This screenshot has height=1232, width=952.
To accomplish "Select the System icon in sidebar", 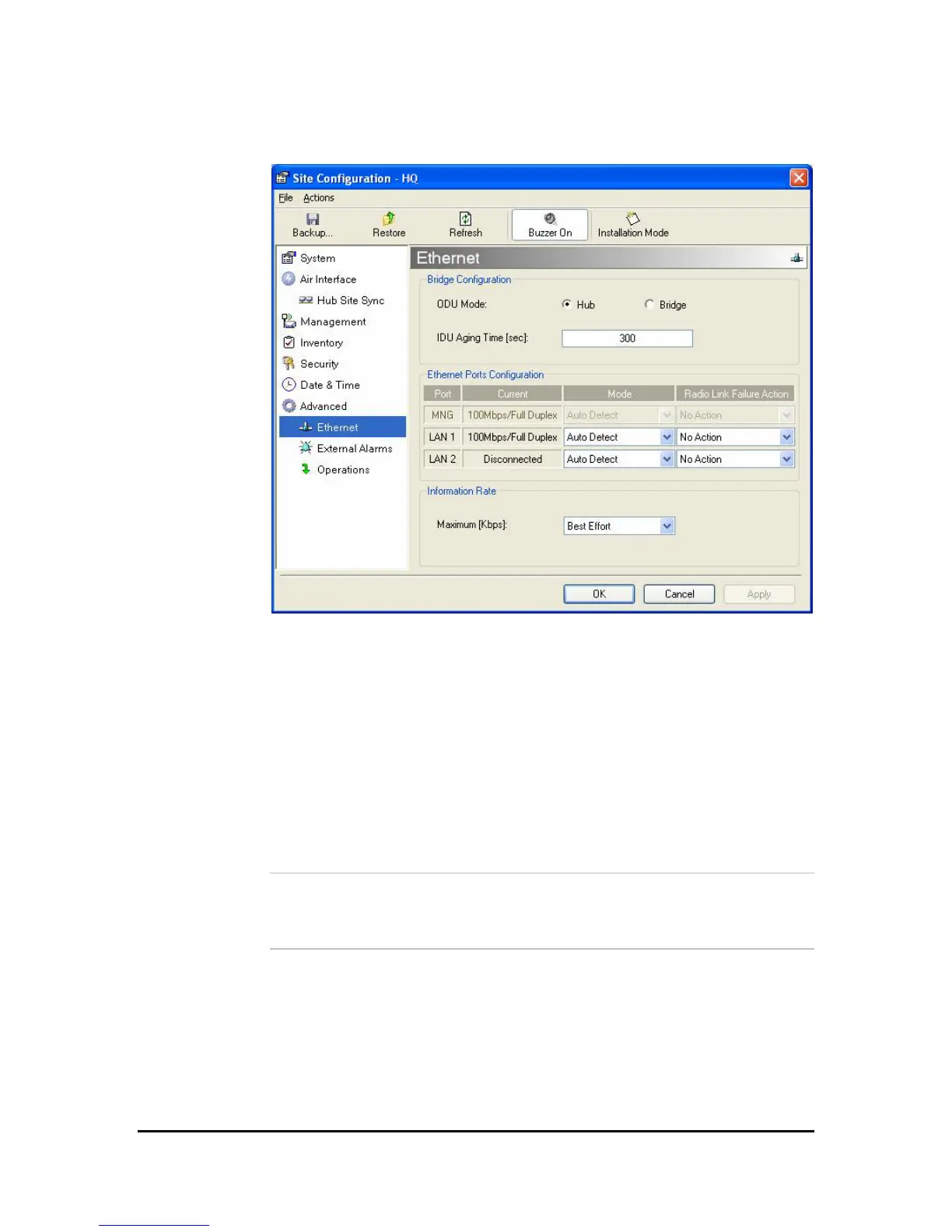I will point(289,257).
